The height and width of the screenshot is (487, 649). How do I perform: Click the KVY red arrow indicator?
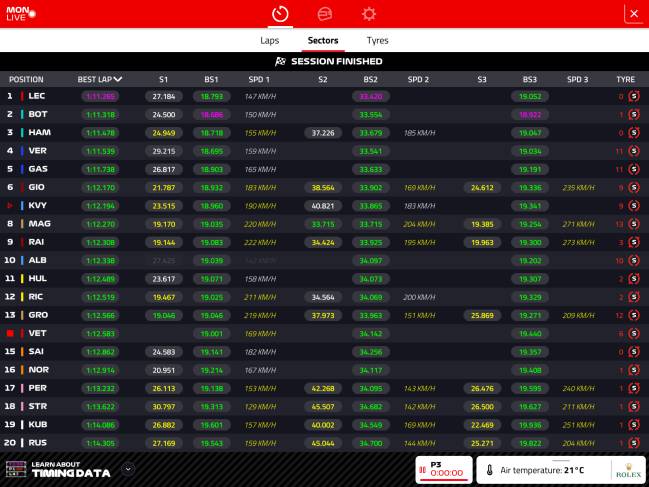[10, 205]
